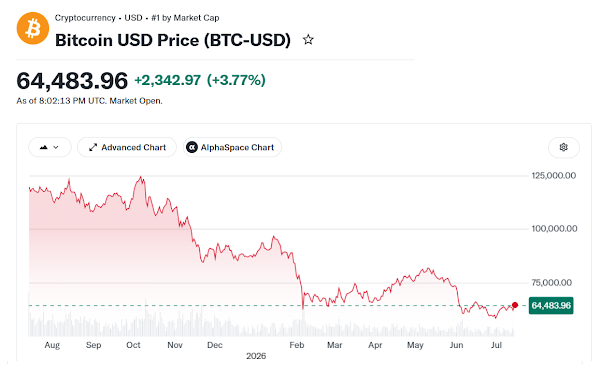Click the mountain chart type icon
The height and width of the screenshot is (374, 600).
click(x=44, y=147)
